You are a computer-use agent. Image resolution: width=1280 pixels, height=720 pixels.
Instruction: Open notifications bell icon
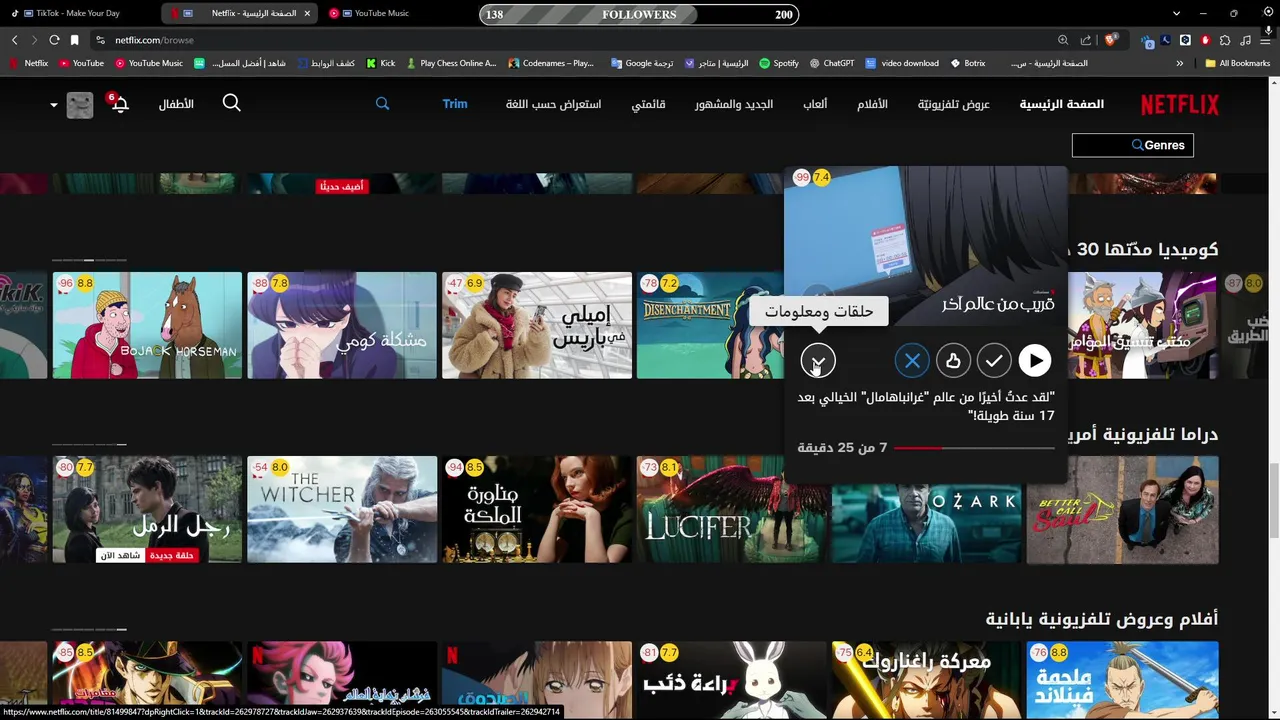tap(119, 104)
